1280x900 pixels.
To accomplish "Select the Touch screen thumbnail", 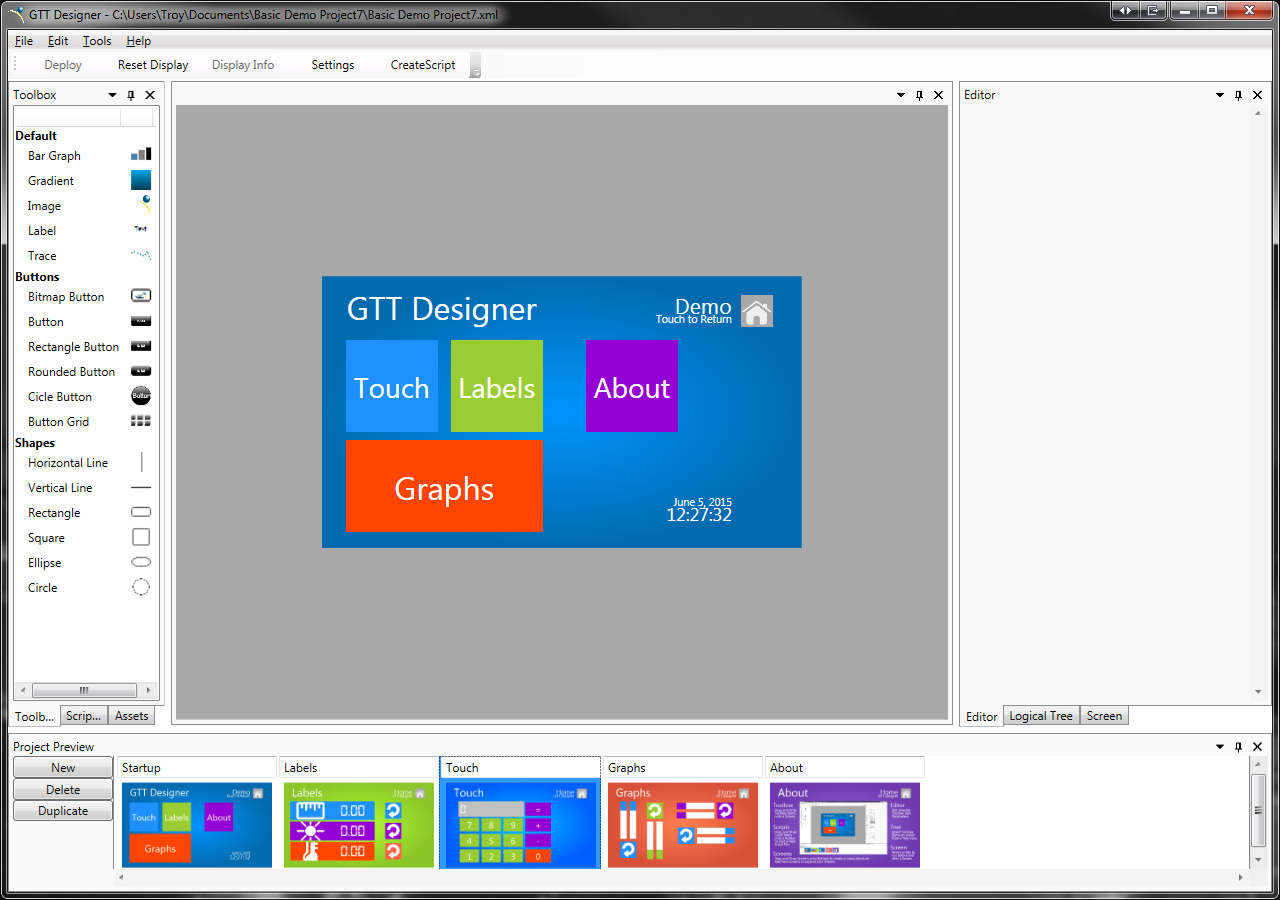I will pos(520,825).
